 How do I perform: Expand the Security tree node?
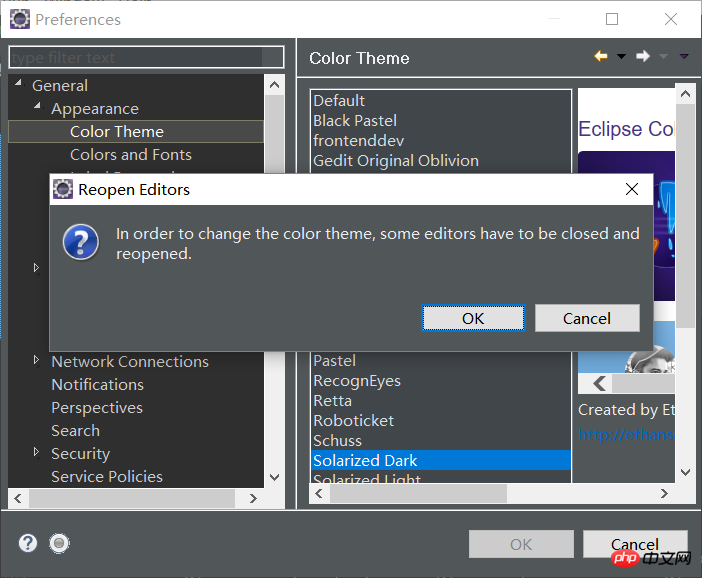coord(36,452)
